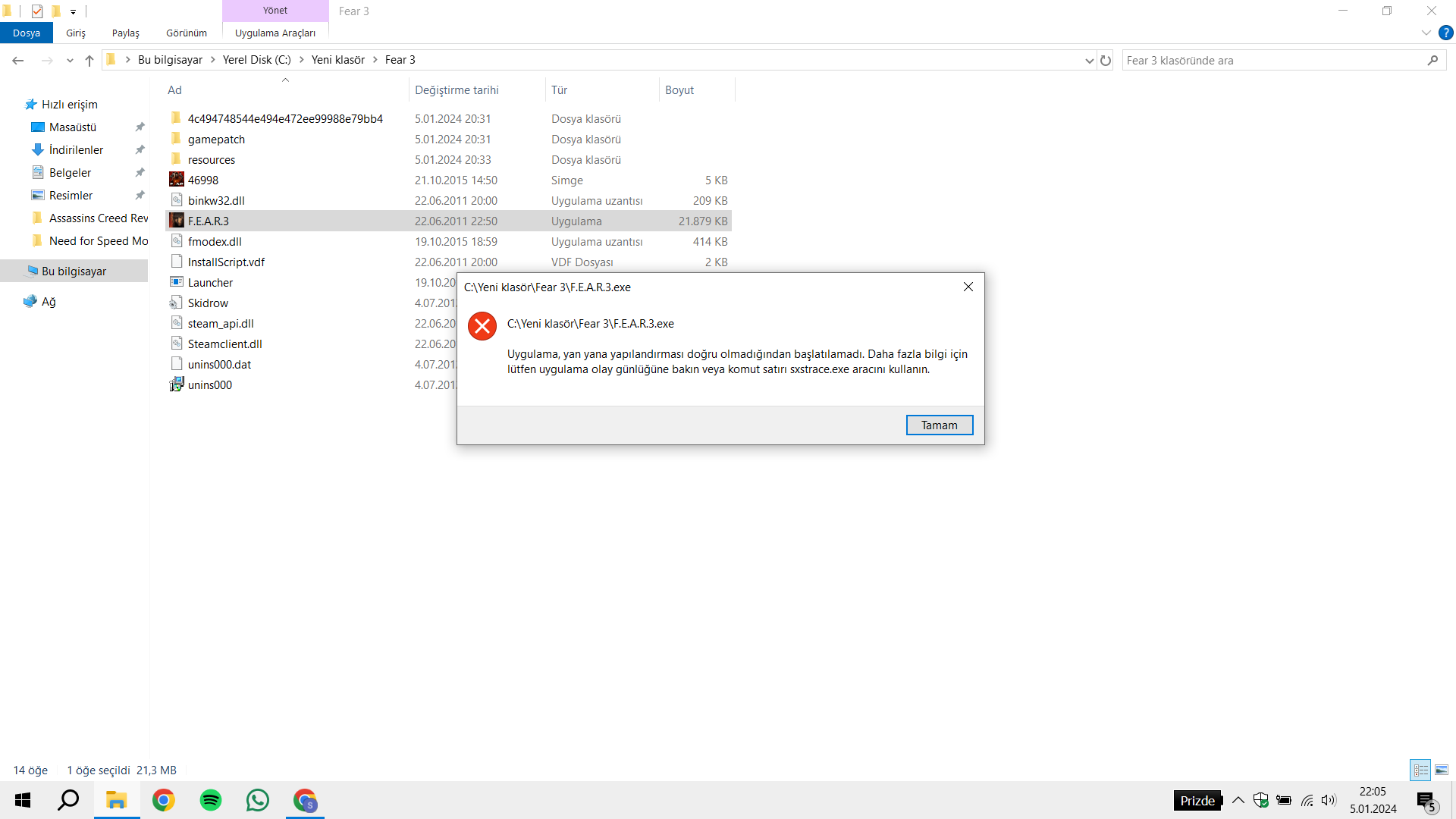Open recent locations dropdown arrow
1456x819 pixels.
(x=70, y=61)
